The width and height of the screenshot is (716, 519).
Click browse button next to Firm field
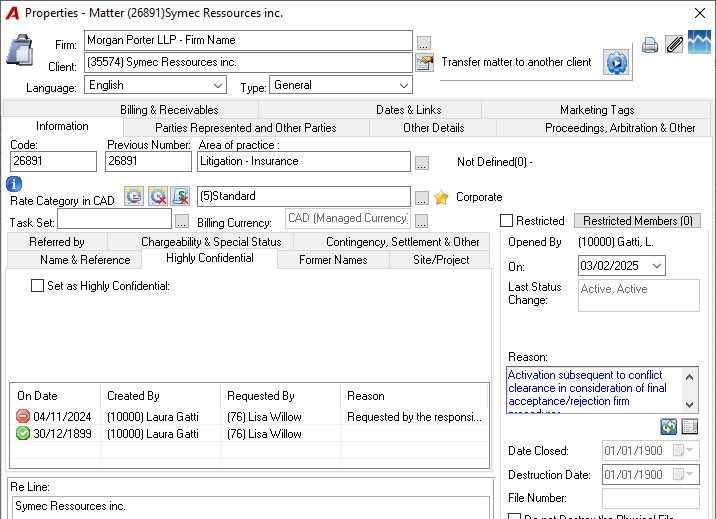pyautogui.click(x=423, y=43)
